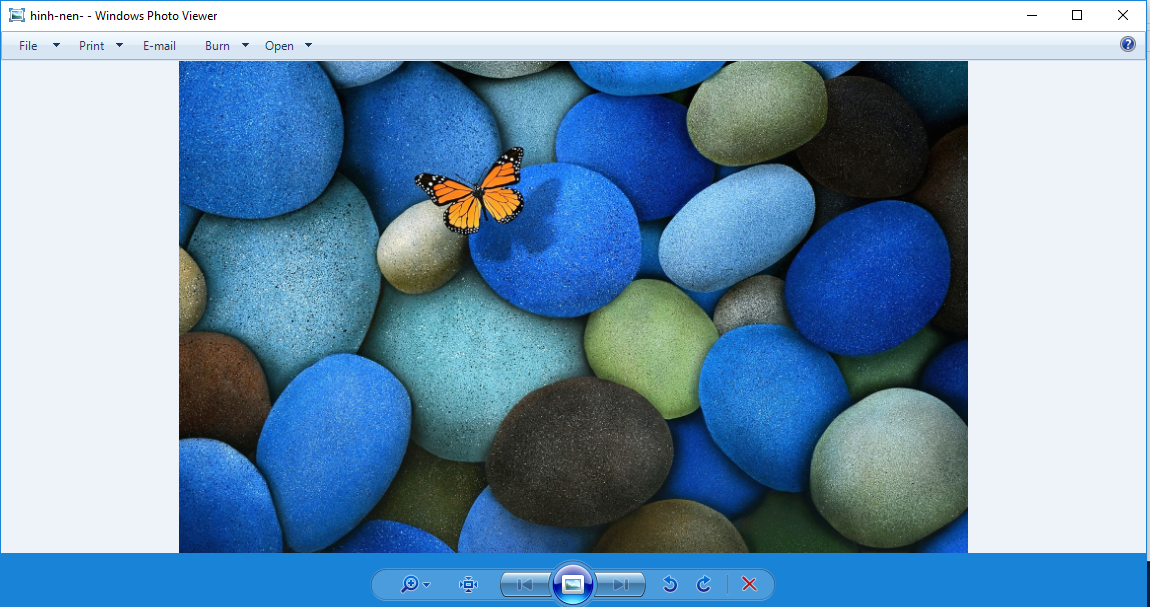Open the Open menu

(x=279, y=45)
